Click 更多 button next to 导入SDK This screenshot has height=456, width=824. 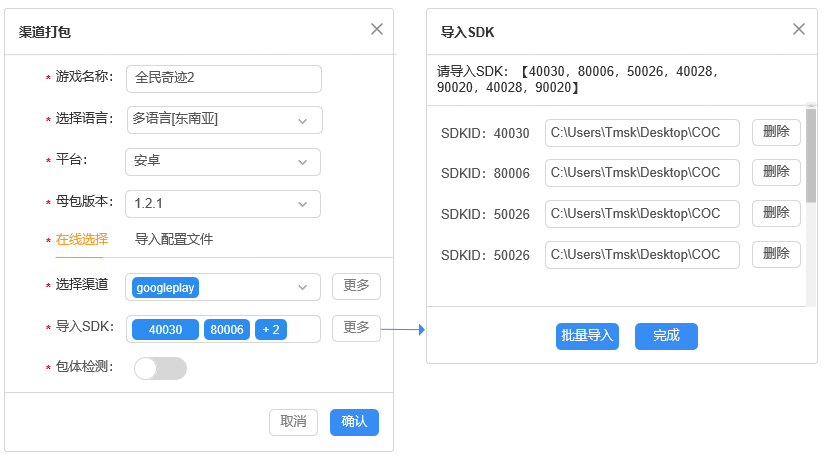click(356, 328)
